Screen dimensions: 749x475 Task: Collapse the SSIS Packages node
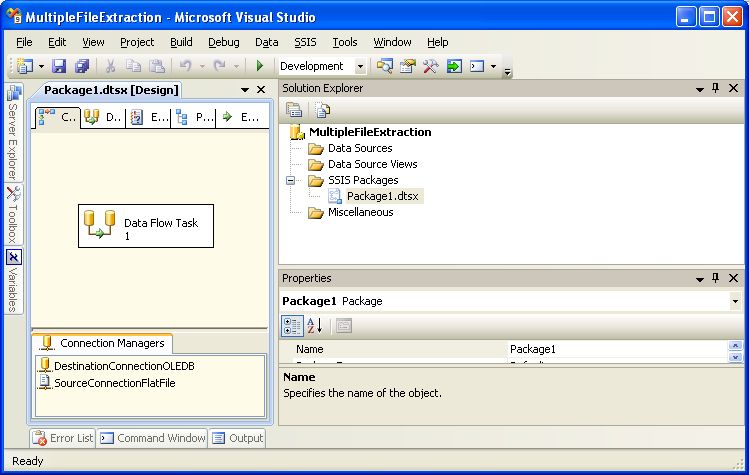[290, 181]
